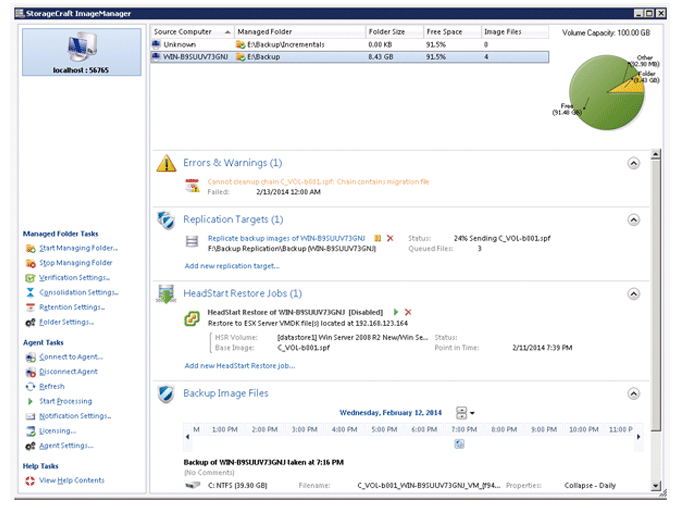Click Add new HeadStart Restore job link
The width and height of the screenshot is (673, 508).
240,366
